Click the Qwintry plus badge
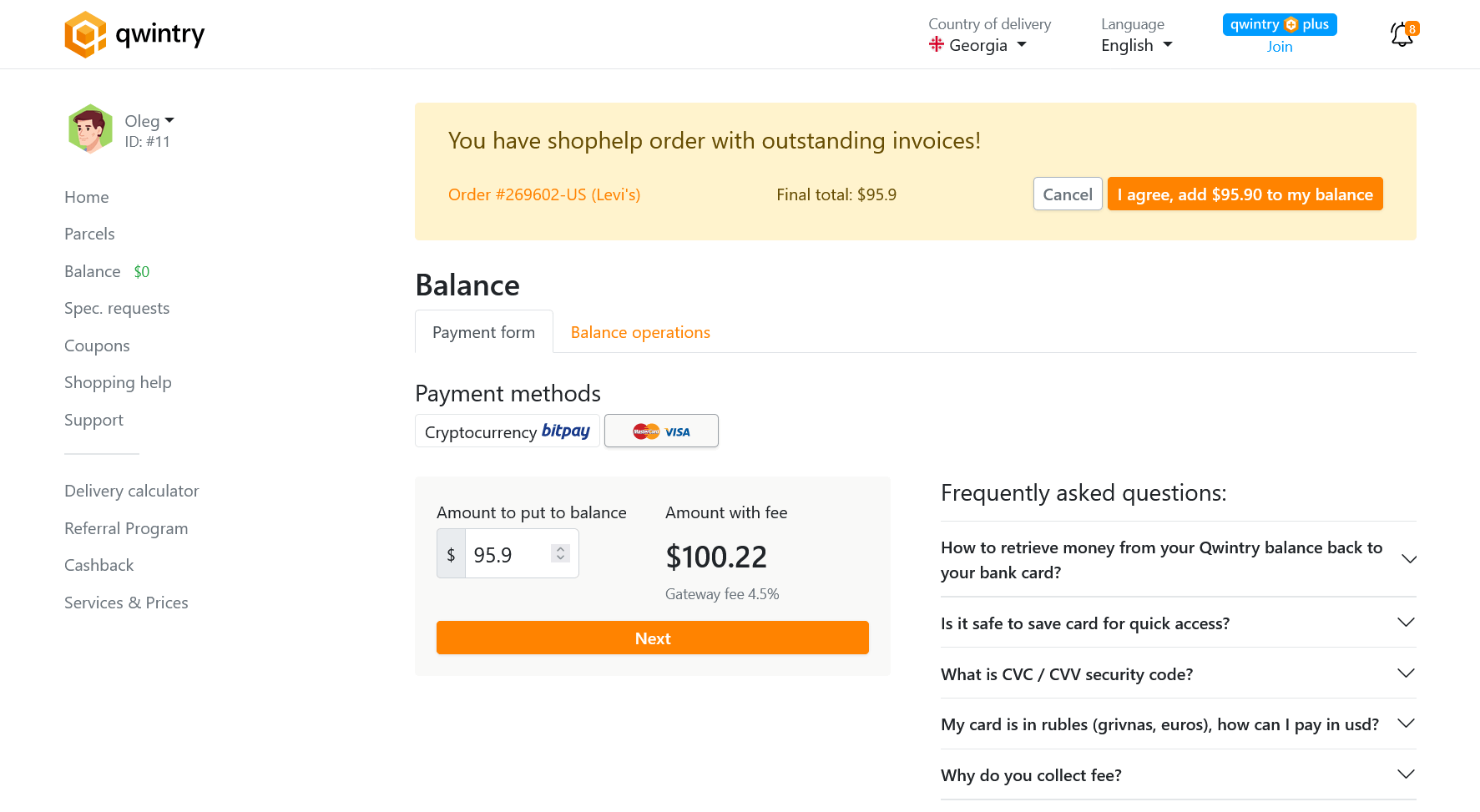The image size is (1480, 812). coord(1279,25)
